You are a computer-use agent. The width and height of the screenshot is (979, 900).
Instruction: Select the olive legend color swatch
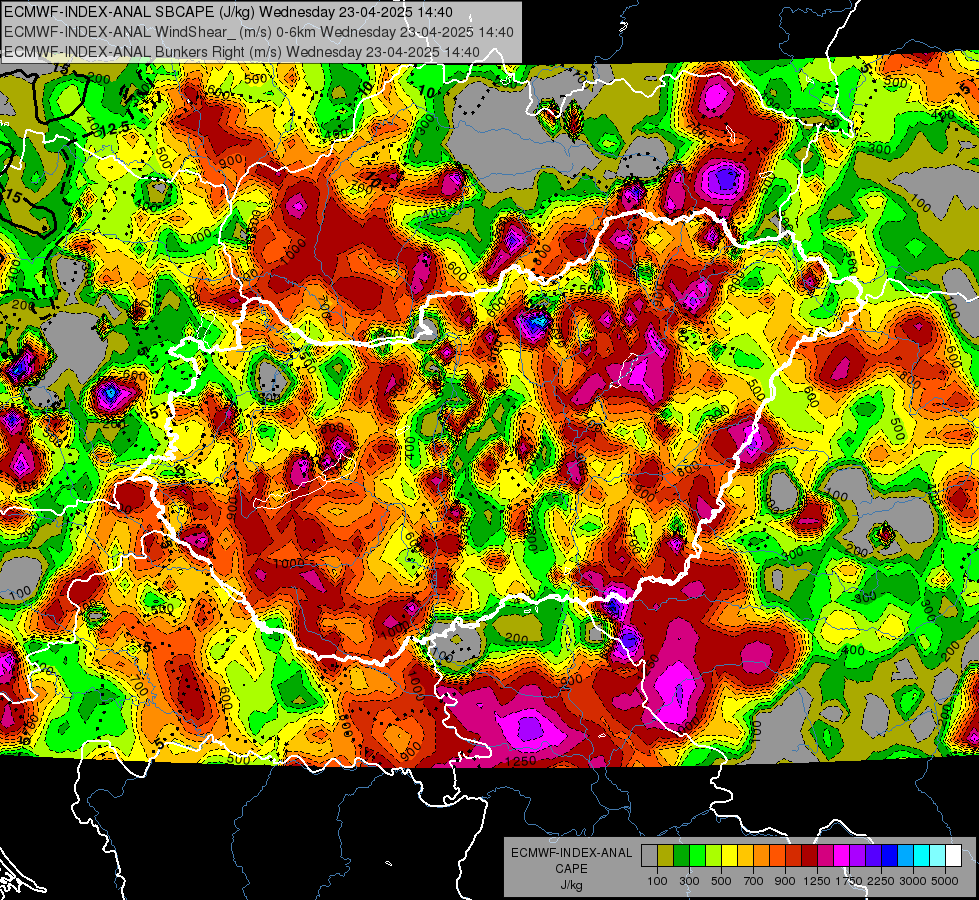[x=666, y=856]
